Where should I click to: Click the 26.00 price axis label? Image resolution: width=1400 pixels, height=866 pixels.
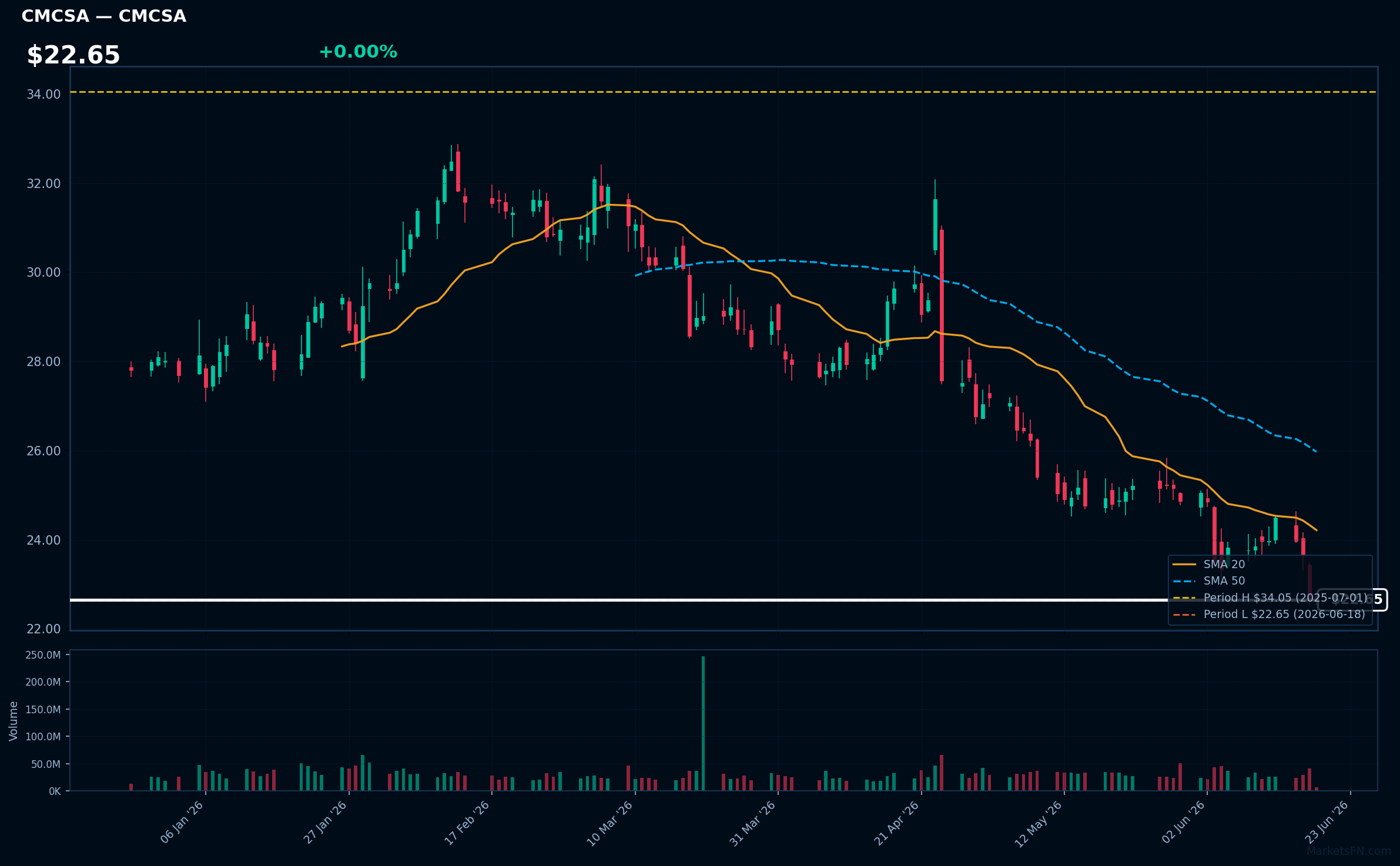pyautogui.click(x=43, y=451)
